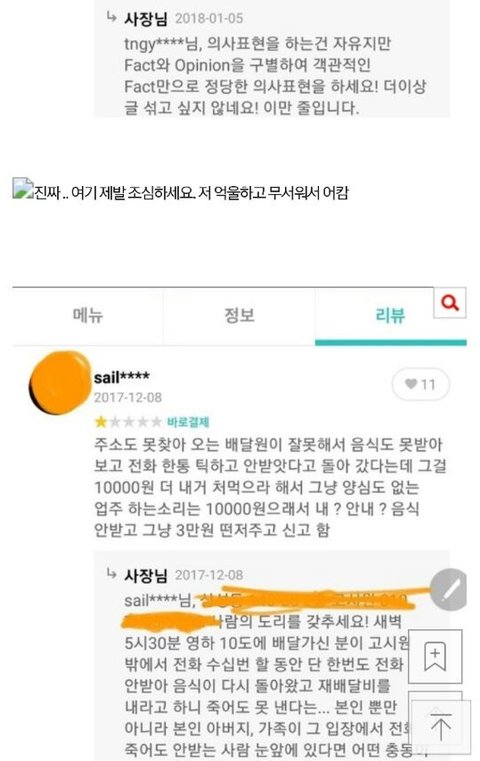The image size is (480, 761).
Task: Click the 바로결제 payment label
Action: tap(188, 422)
